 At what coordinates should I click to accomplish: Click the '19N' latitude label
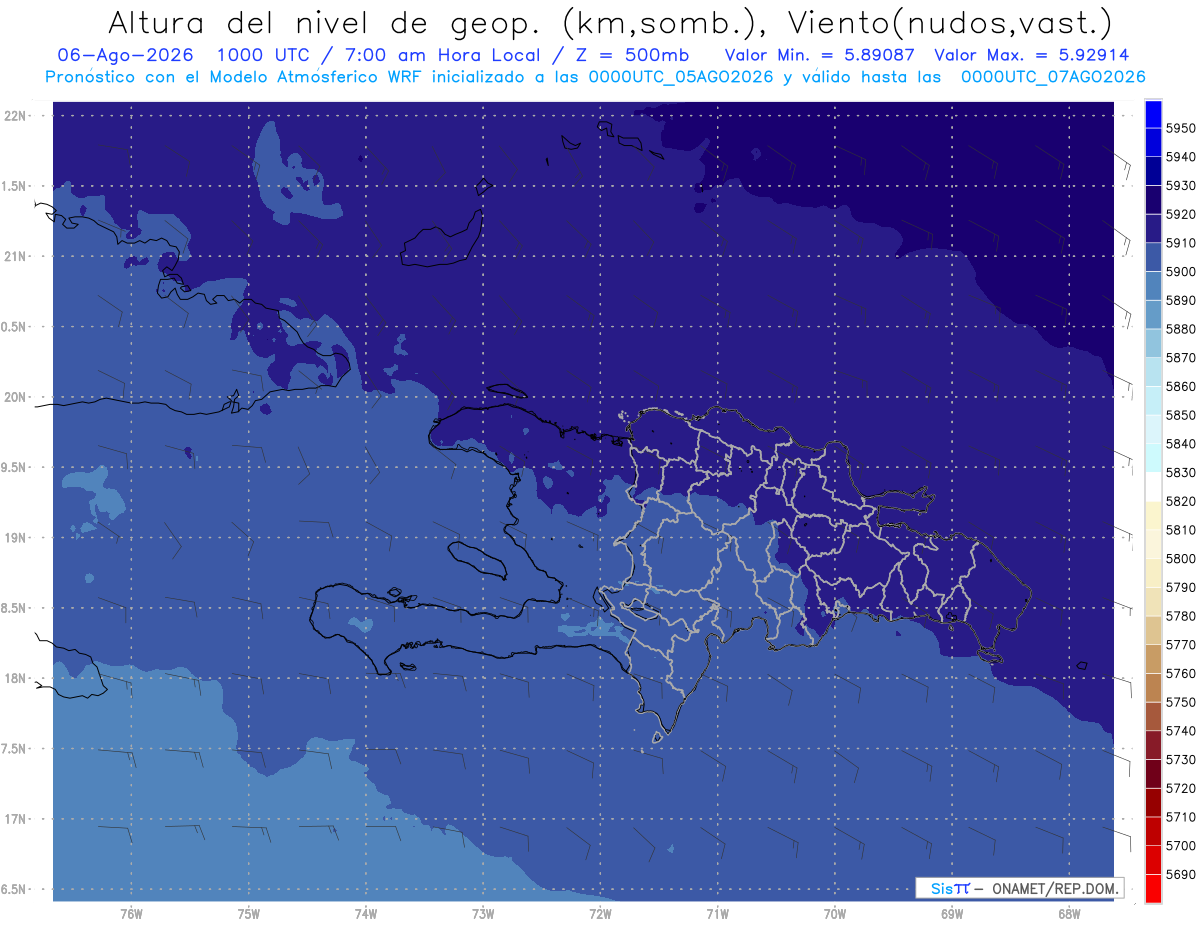pyautogui.click(x=17, y=537)
